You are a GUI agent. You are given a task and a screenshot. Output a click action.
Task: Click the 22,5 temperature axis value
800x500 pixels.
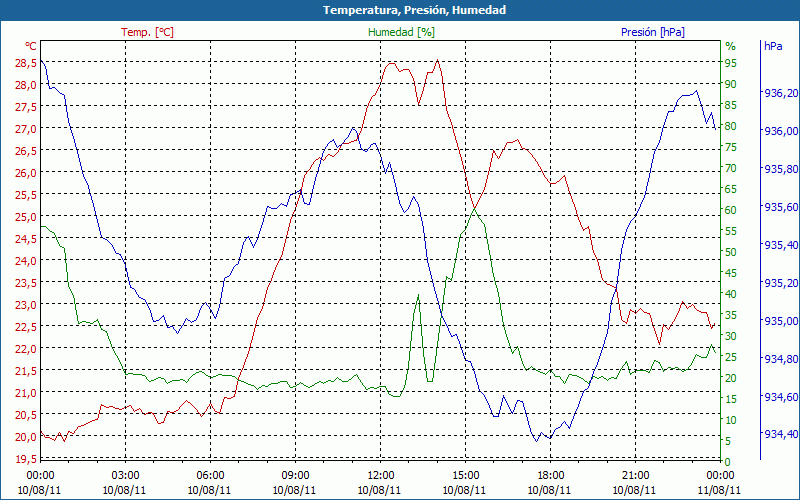tap(26, 327)
